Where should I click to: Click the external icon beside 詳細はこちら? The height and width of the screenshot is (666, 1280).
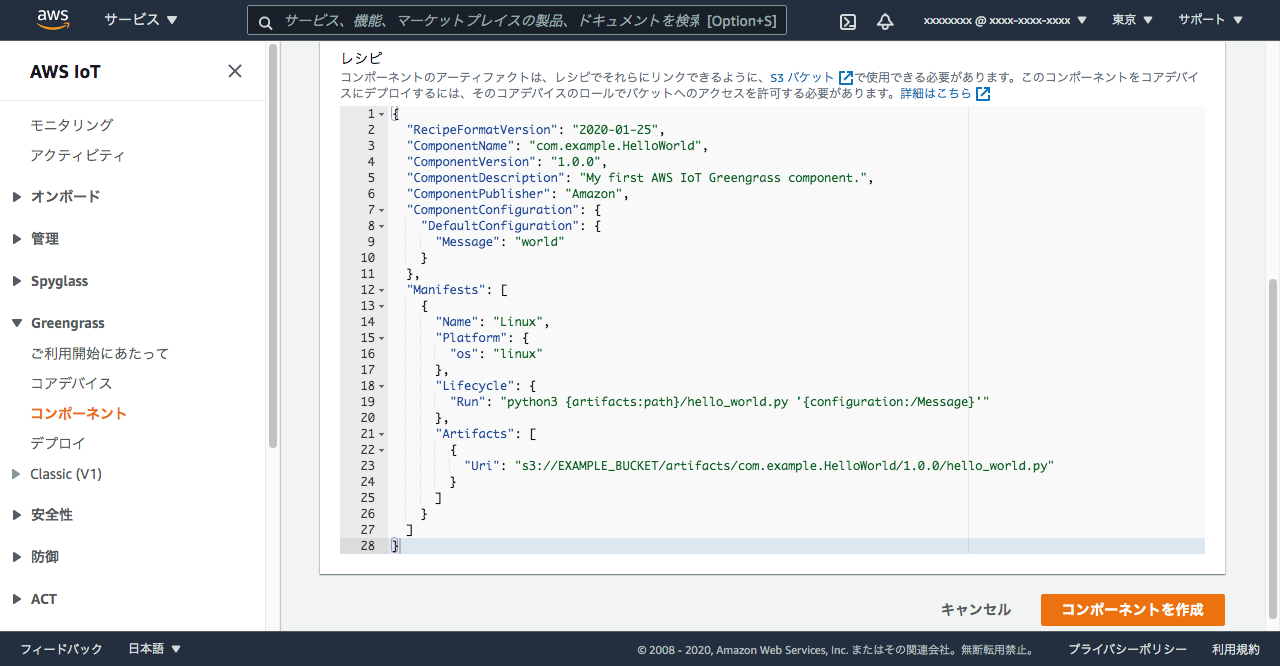point(983,94)
